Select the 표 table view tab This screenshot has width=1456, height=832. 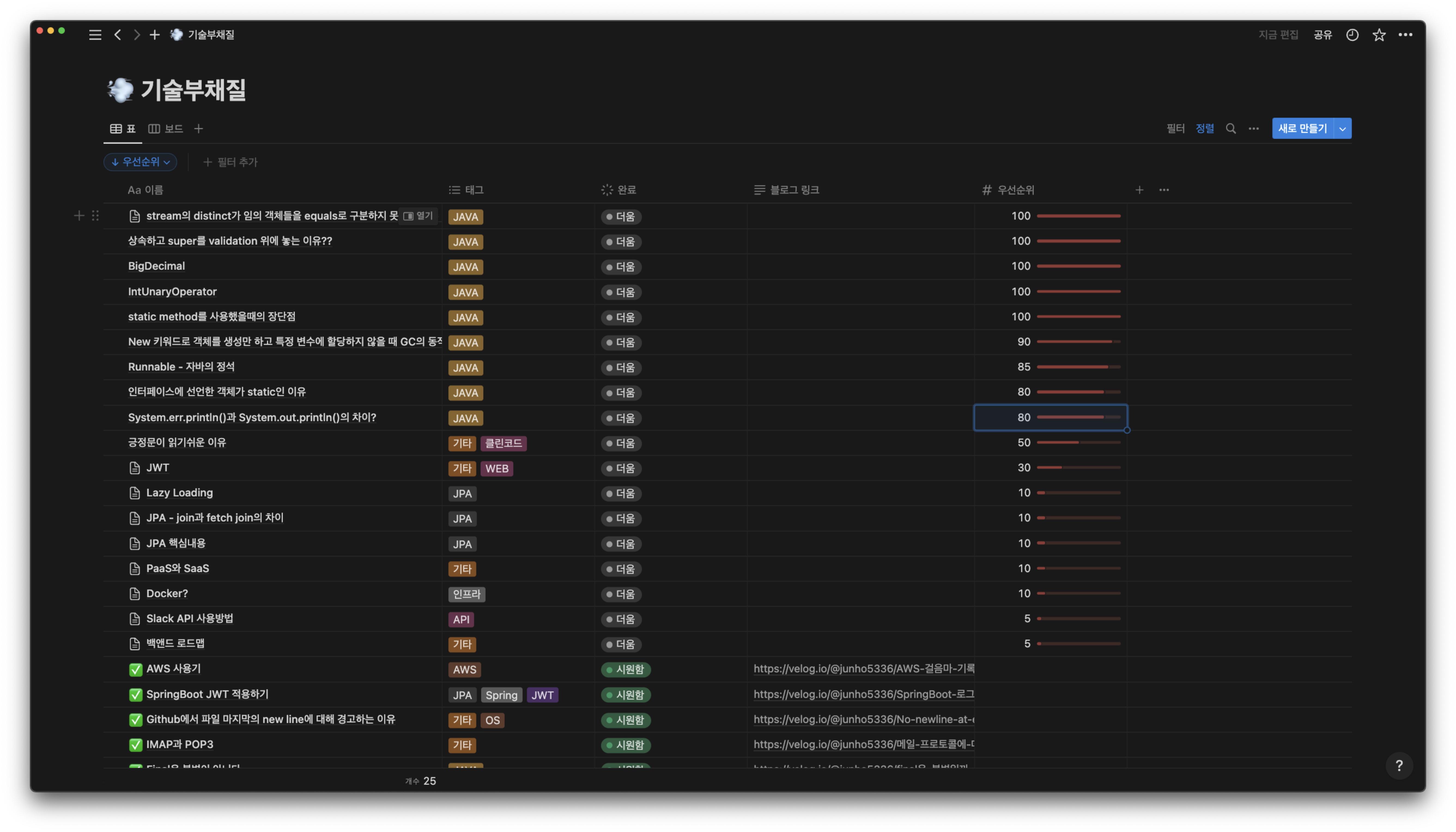tap(123, 129)
